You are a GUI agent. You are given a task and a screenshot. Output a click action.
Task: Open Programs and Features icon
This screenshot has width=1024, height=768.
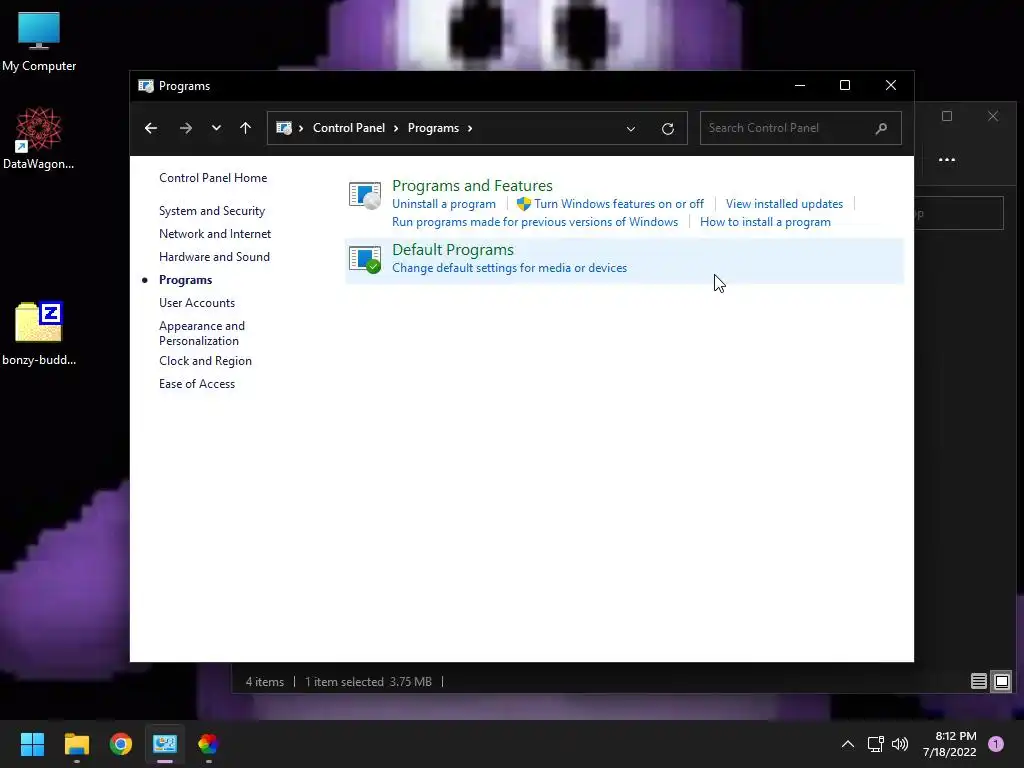[364, 195]
